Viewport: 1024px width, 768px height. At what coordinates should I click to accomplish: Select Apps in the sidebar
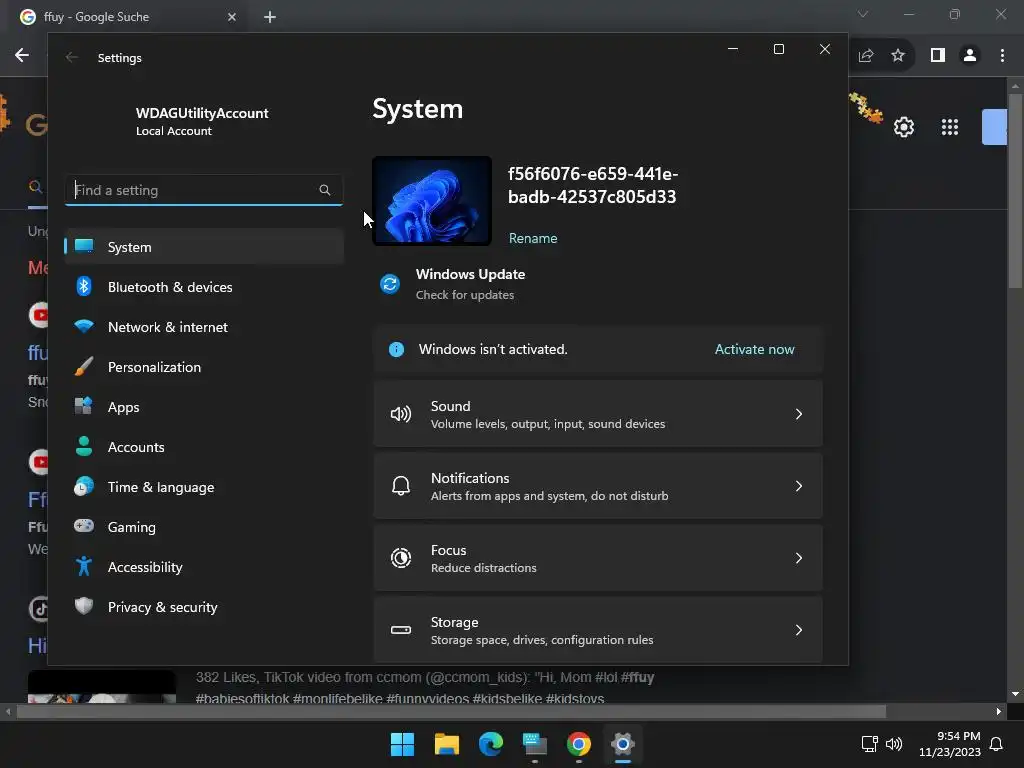[204, 407]
